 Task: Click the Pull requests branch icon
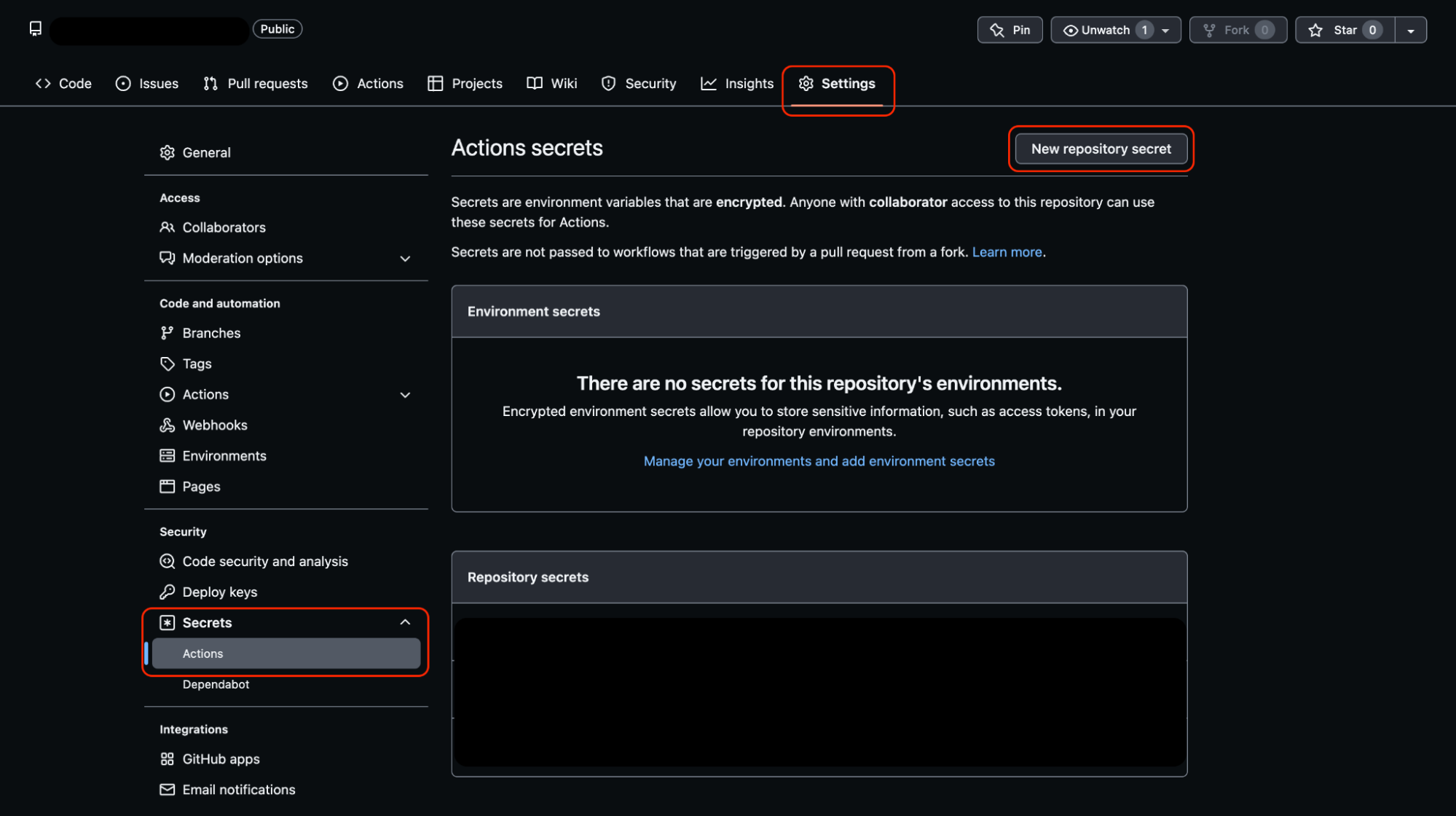pyautogui.click(x=210, y=84)
